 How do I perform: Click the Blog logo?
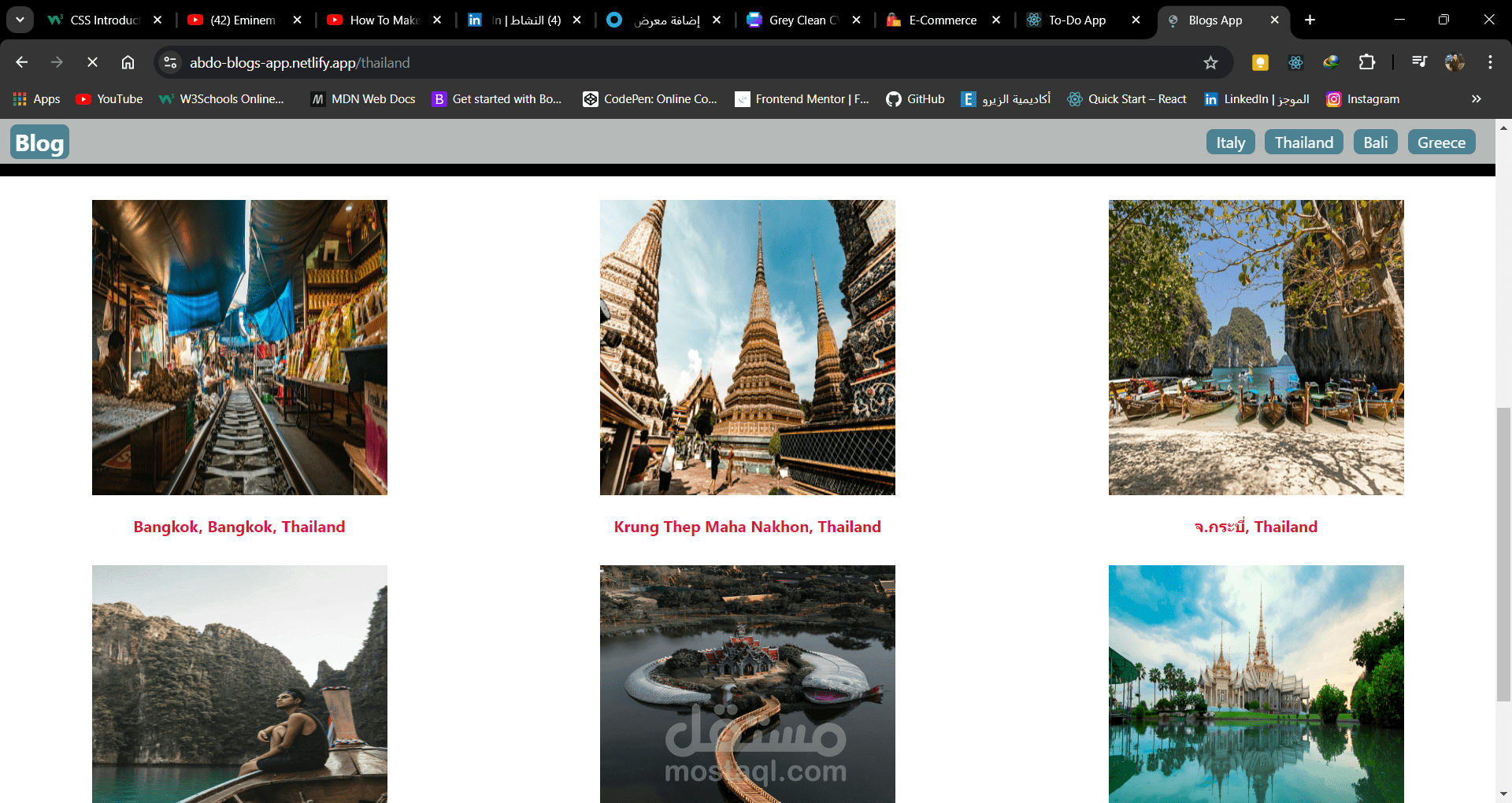(39, 142)
